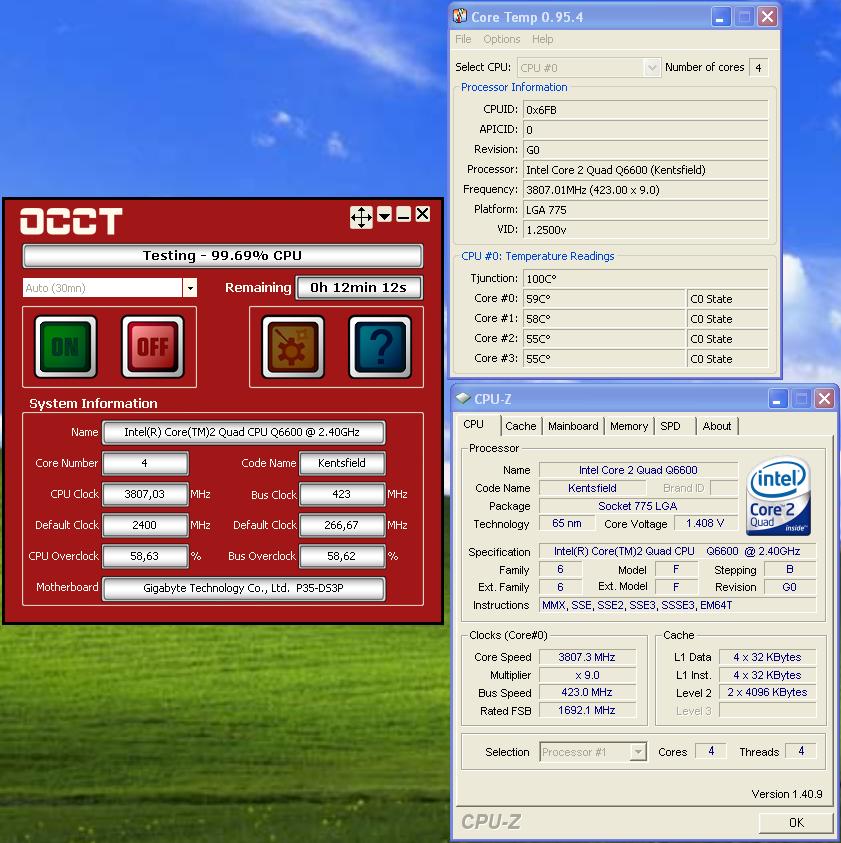Open Core Temp Help menu

coord(543,39)
